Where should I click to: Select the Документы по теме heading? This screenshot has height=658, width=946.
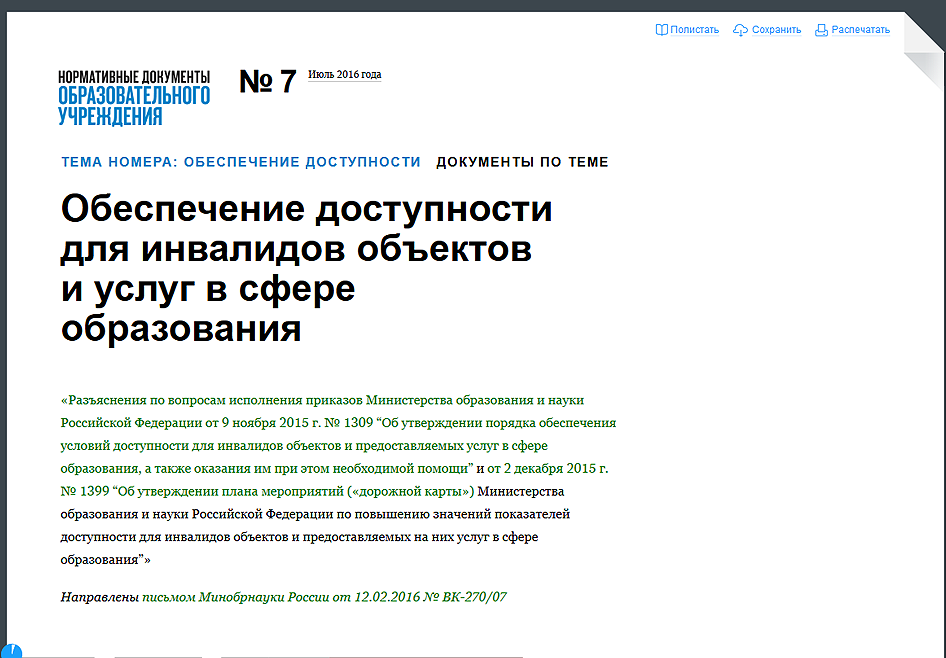(x=522, y=162)
